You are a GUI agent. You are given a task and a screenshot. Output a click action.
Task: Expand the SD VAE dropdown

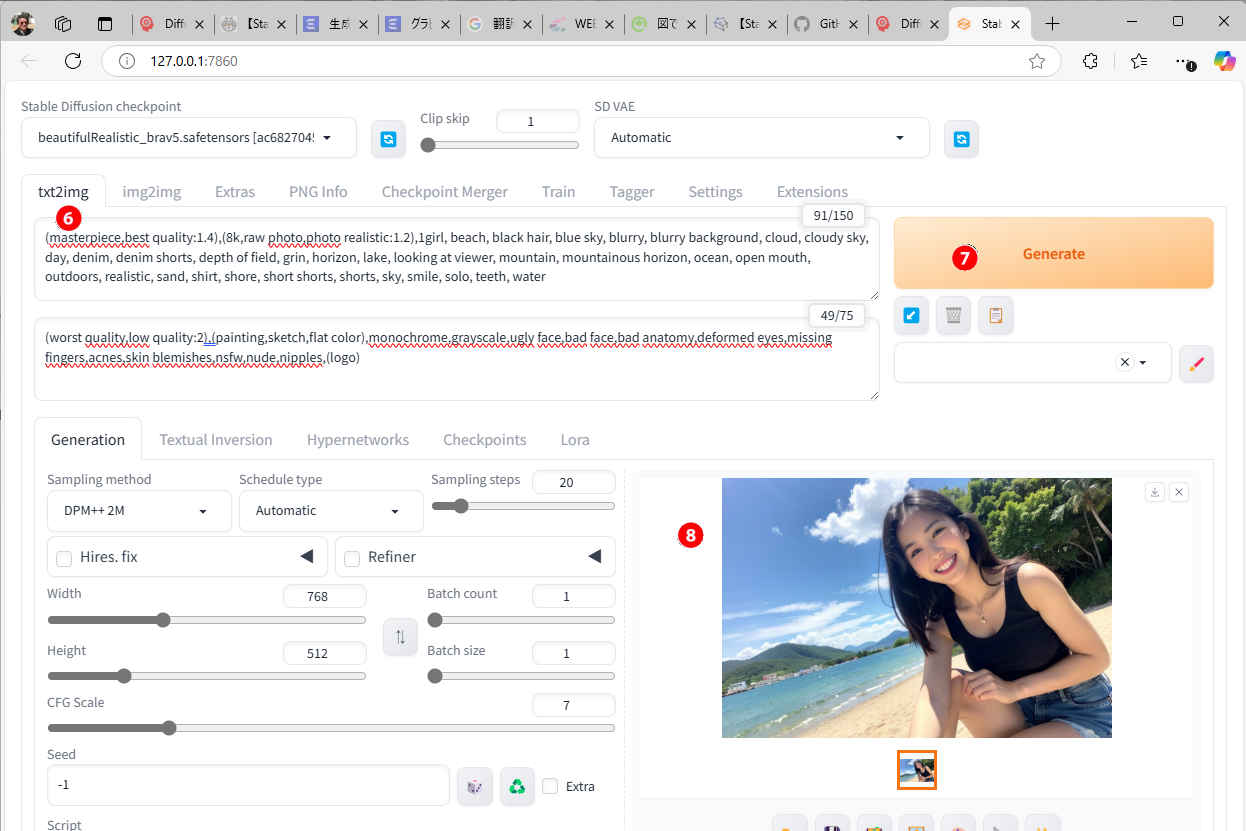point(761,138)
